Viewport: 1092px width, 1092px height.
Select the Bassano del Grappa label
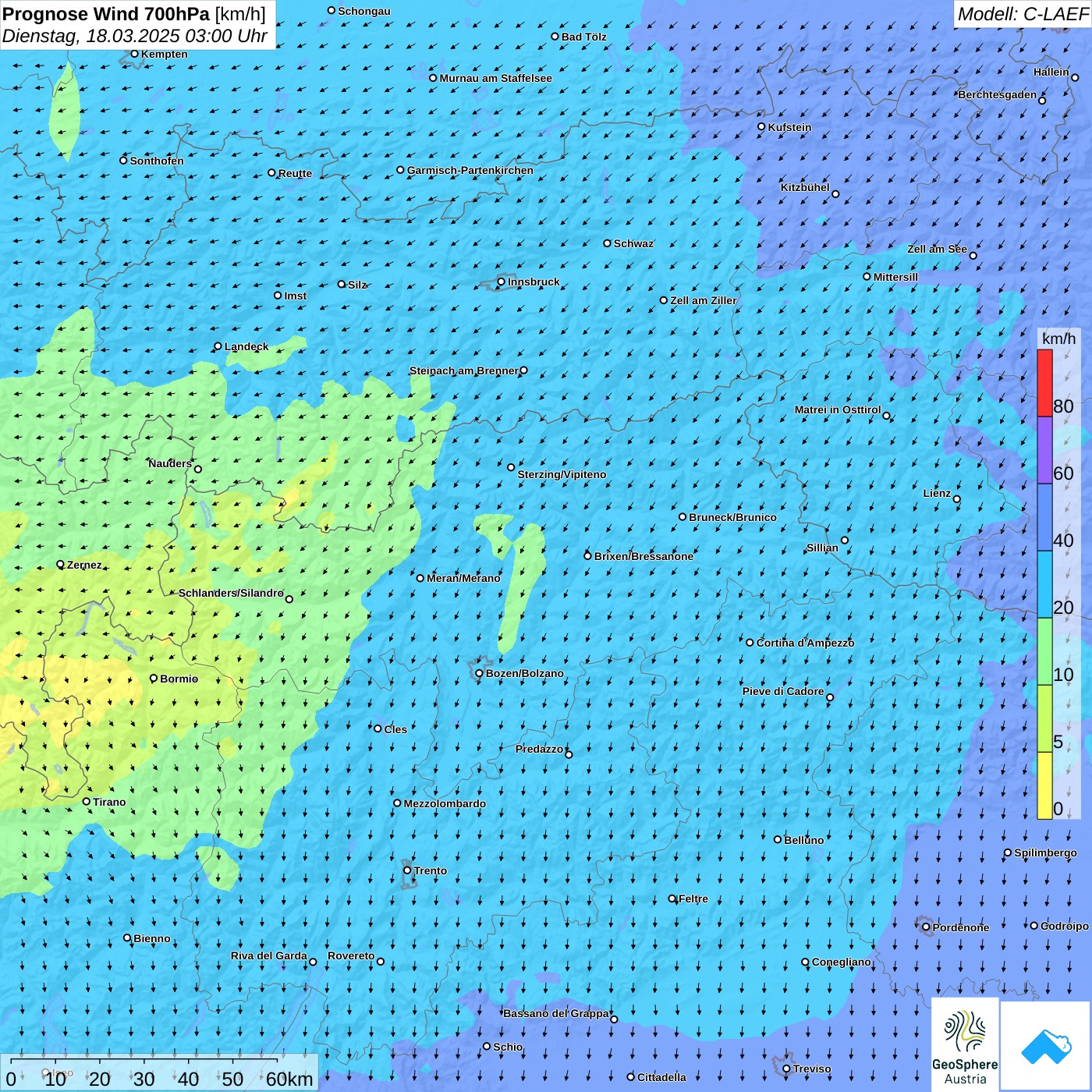pos(556,1013)
